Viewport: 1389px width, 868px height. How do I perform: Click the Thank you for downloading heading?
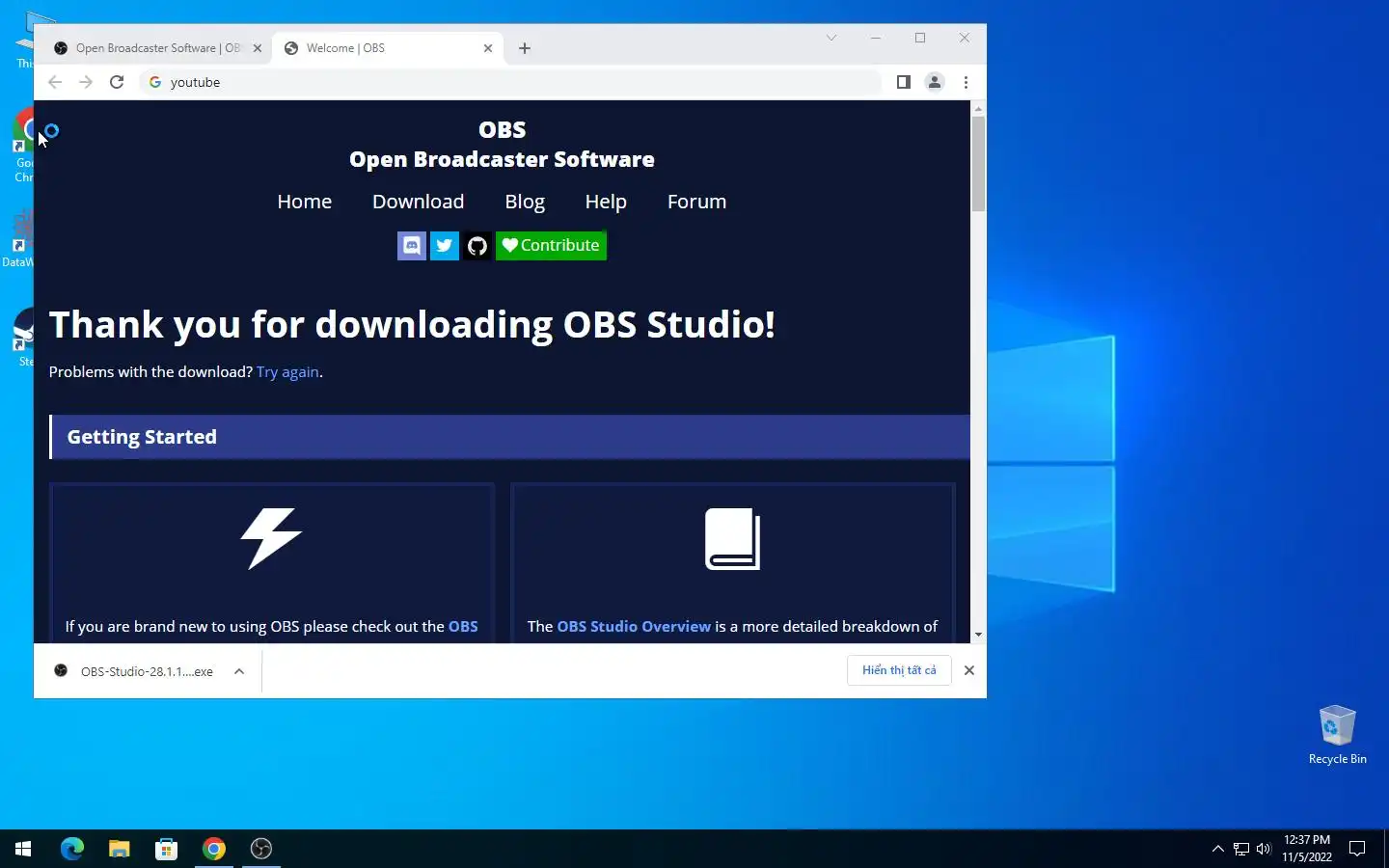point(412,325)
